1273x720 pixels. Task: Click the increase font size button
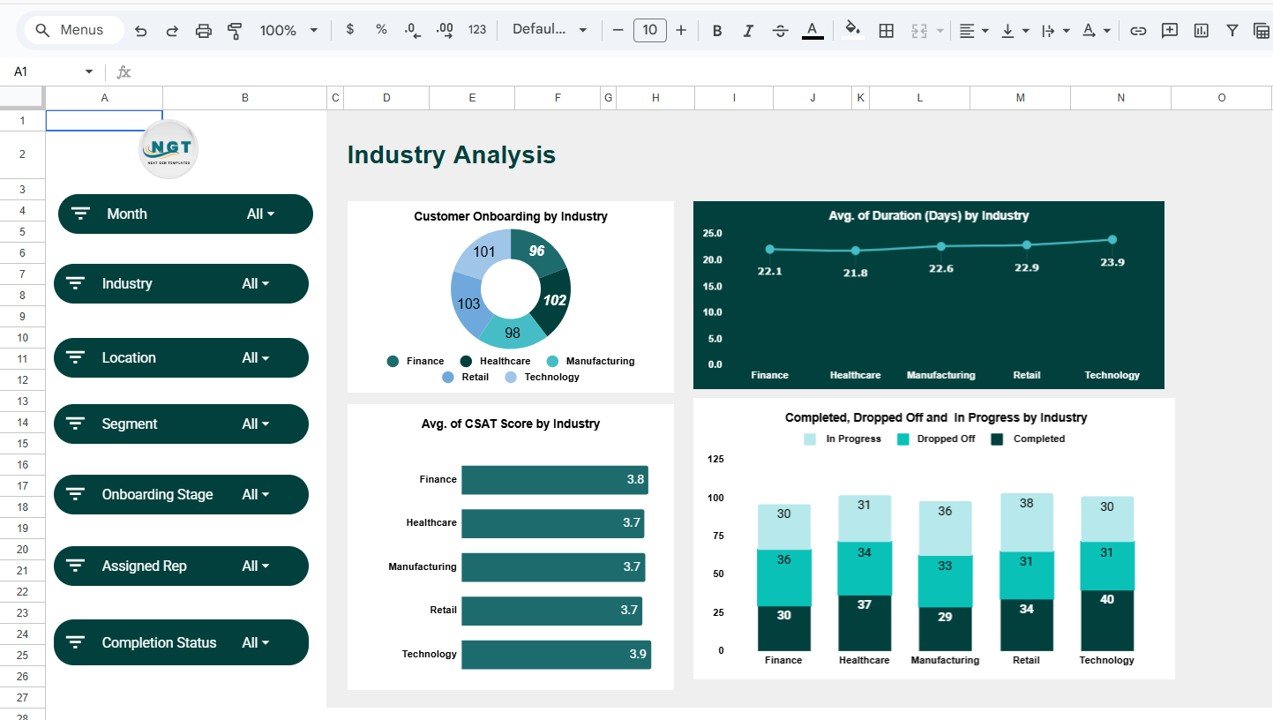[x=681, y=30]
